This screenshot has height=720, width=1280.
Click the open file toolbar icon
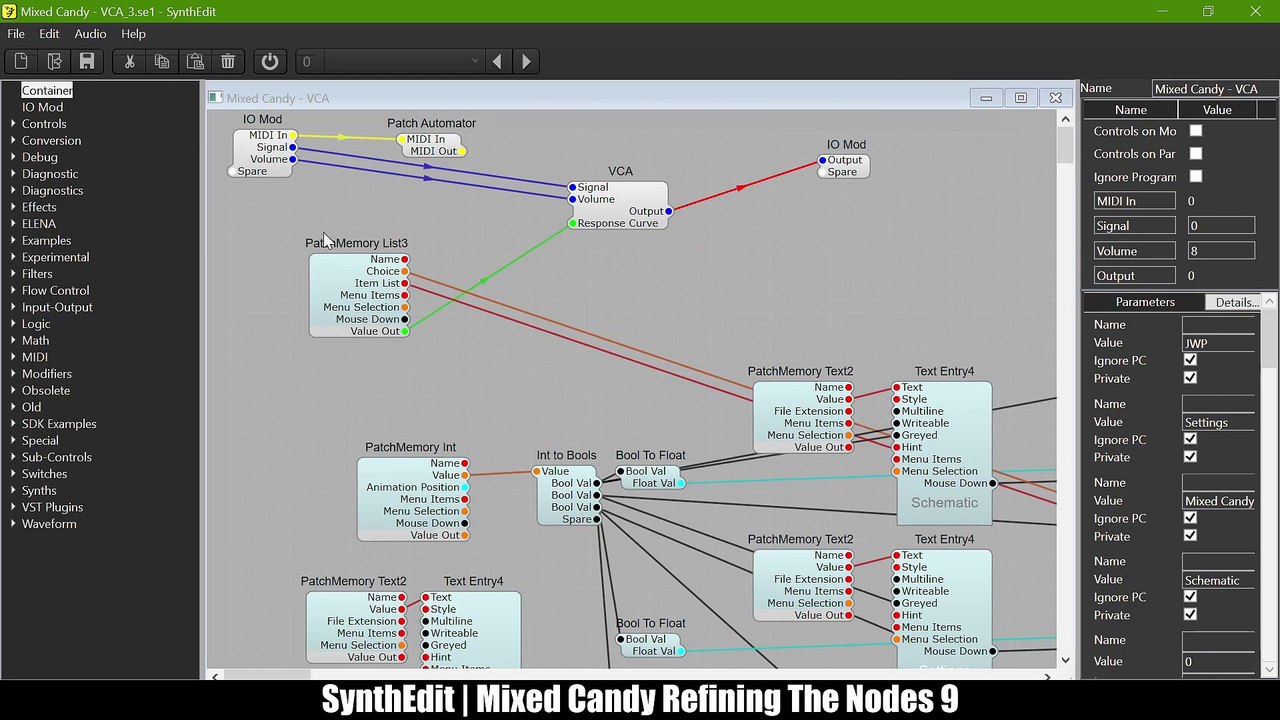[x=54, y=61]
